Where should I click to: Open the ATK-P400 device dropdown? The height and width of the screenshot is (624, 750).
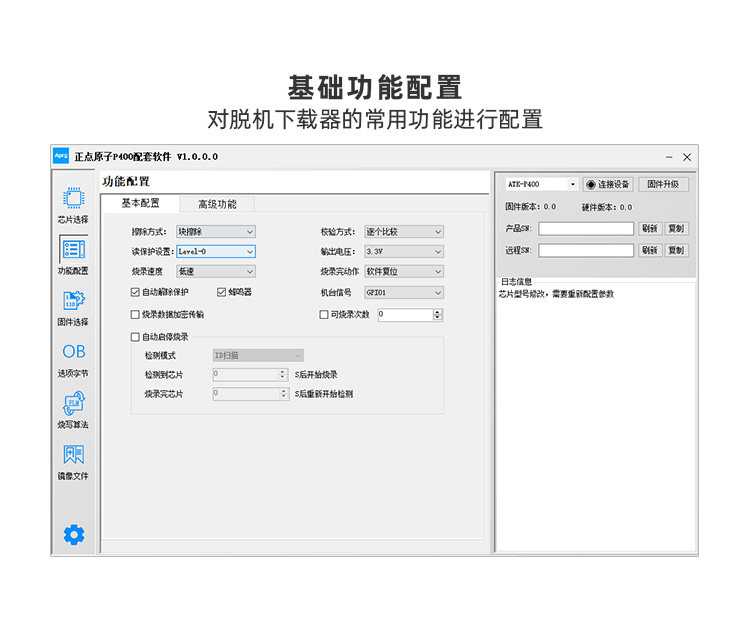541,184
